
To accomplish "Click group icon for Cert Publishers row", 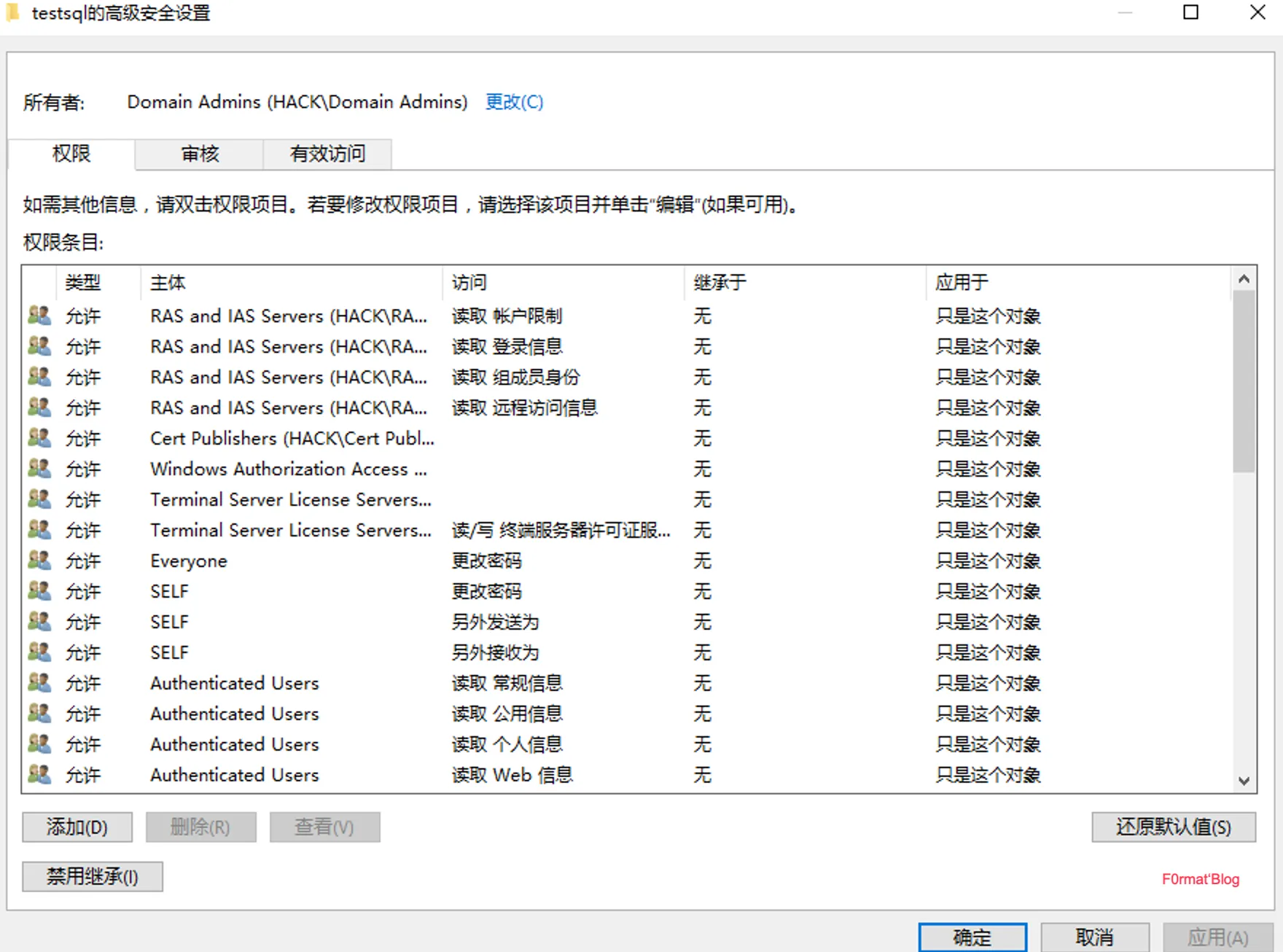I will pos(39,437).
